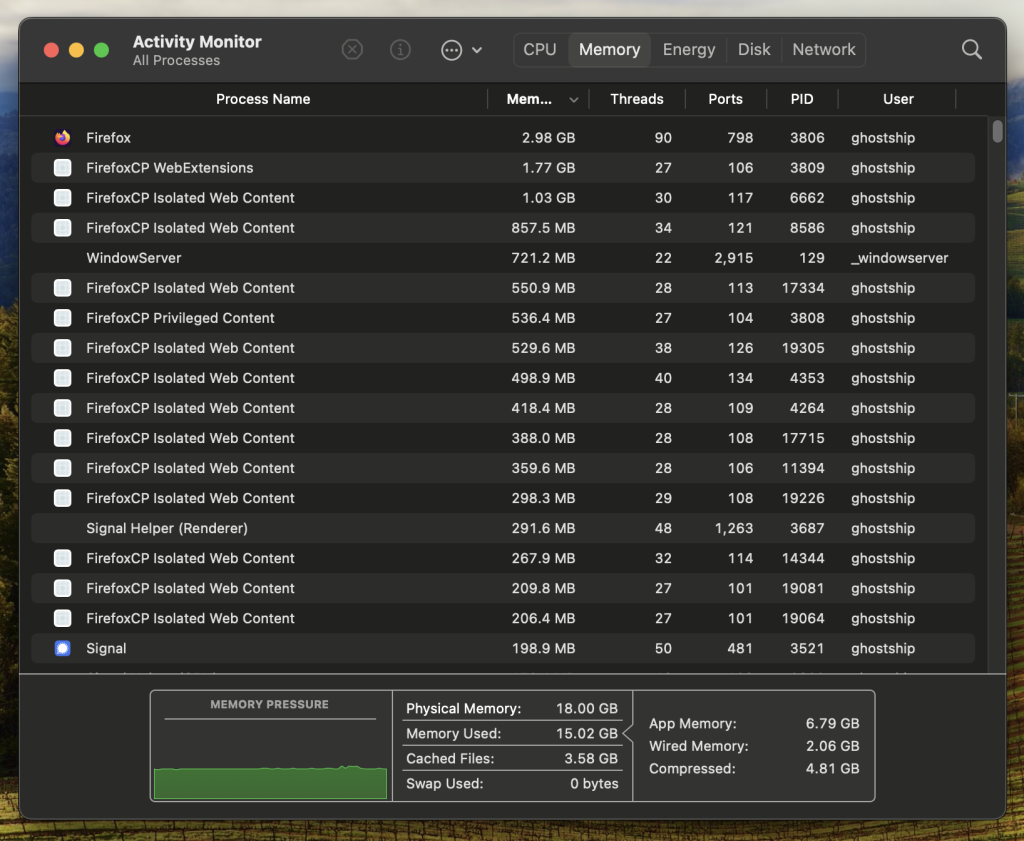1024x841 pixels.
Task: Open the search magnifier icon
Action: click(972, 50)
